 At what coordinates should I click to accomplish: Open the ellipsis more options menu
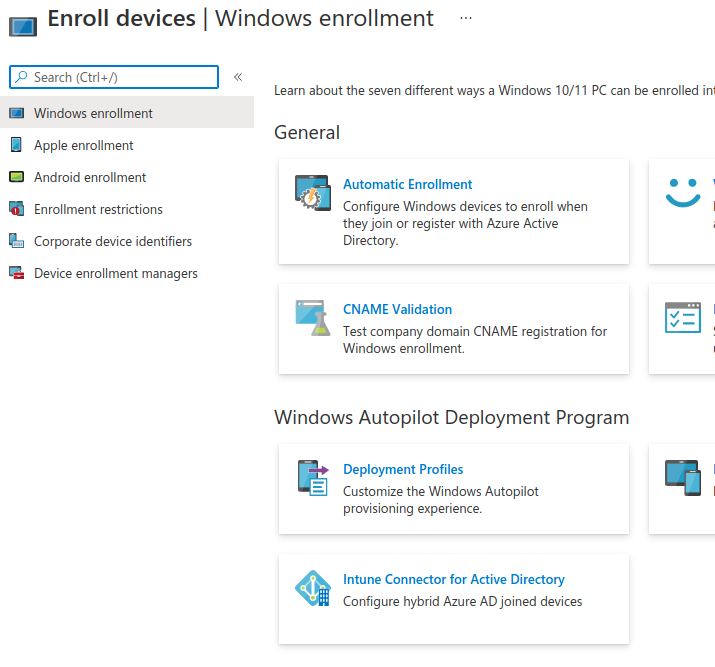(466, 18)
